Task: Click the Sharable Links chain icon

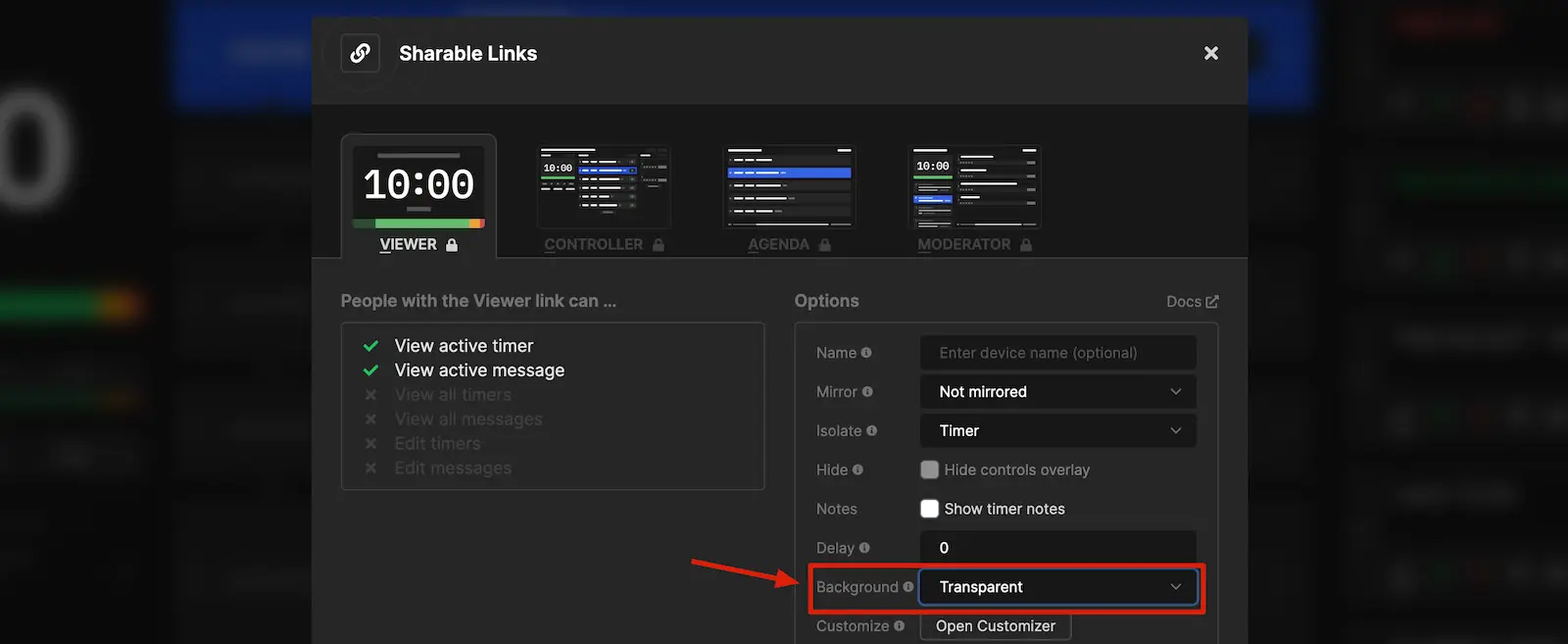Action: [x=361, y=53]
